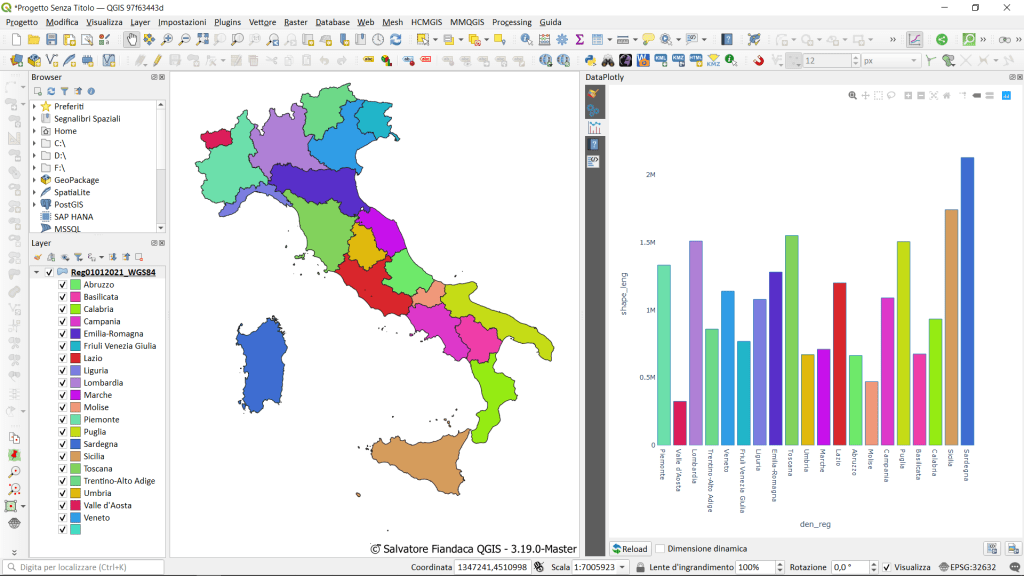
Task: Click the Save Project floppy icon
Action: (x=51, y=39)
